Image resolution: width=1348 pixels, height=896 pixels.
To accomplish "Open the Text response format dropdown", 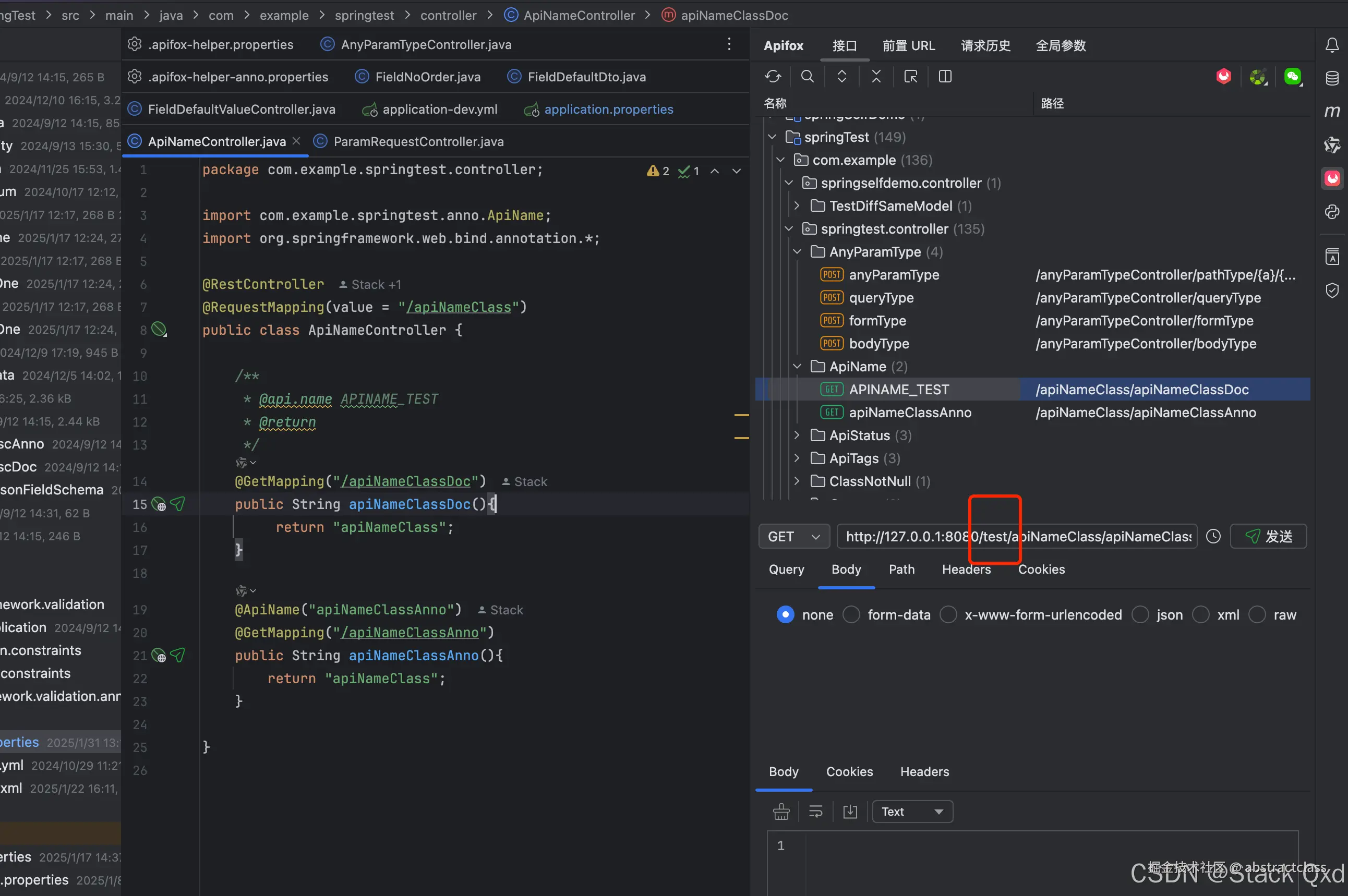I will pyautogui.click(x=912, y=812).
